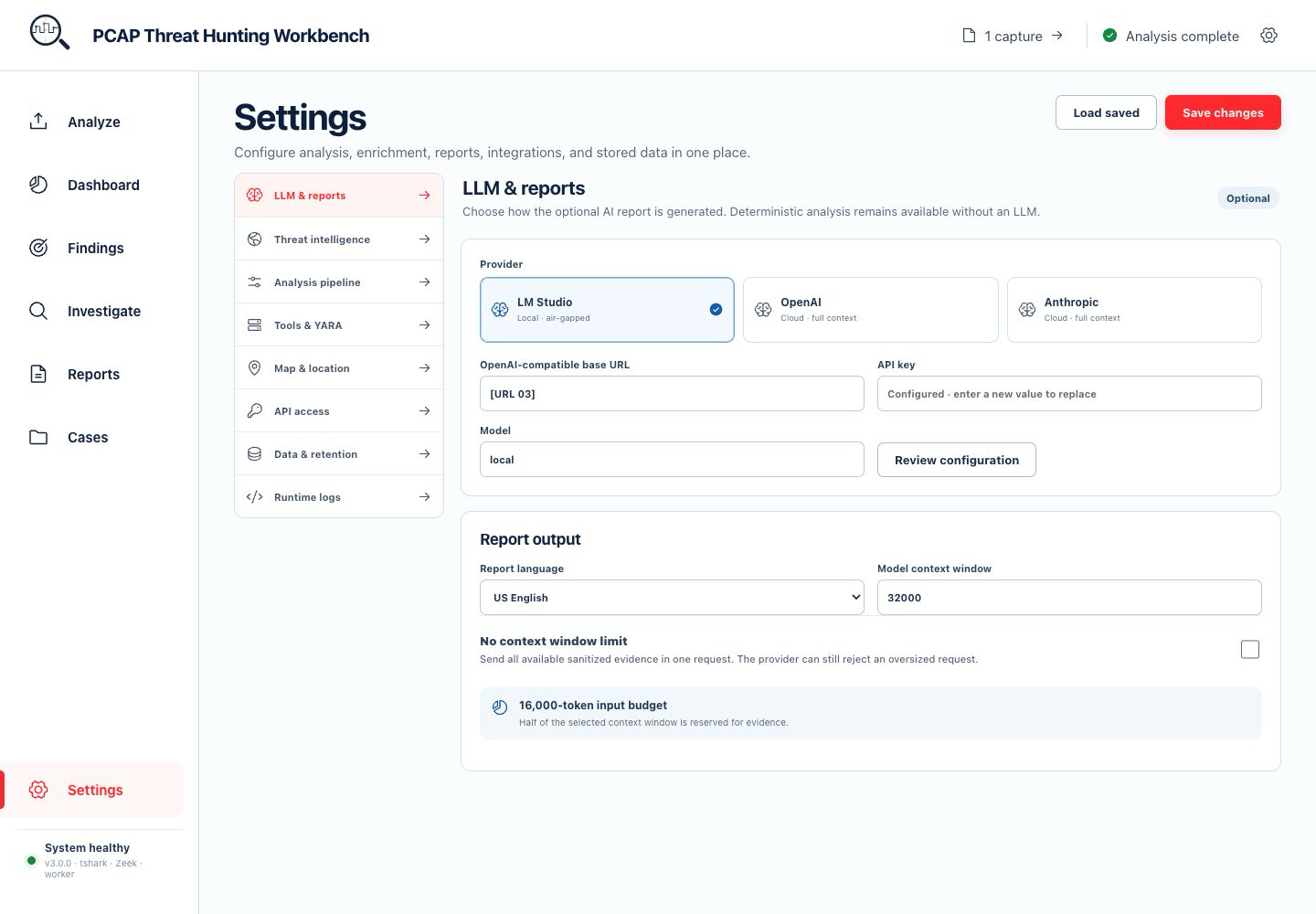Click the arrow next to Data & retention
This screenshot has width=1316, height=914.
(x=424, y=454)
